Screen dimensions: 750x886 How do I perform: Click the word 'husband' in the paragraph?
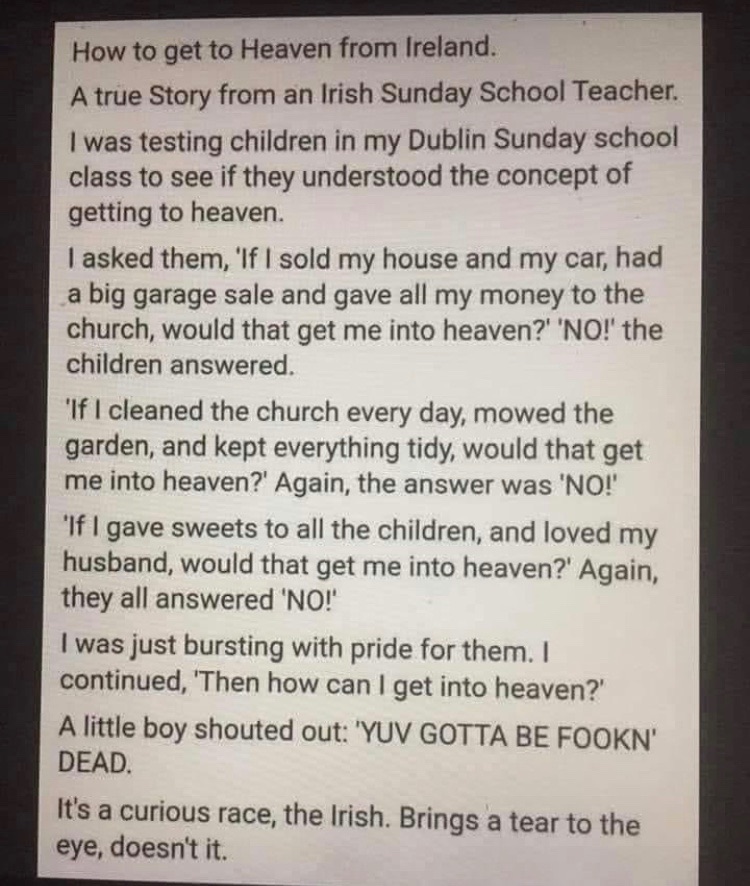coord(117,562)
